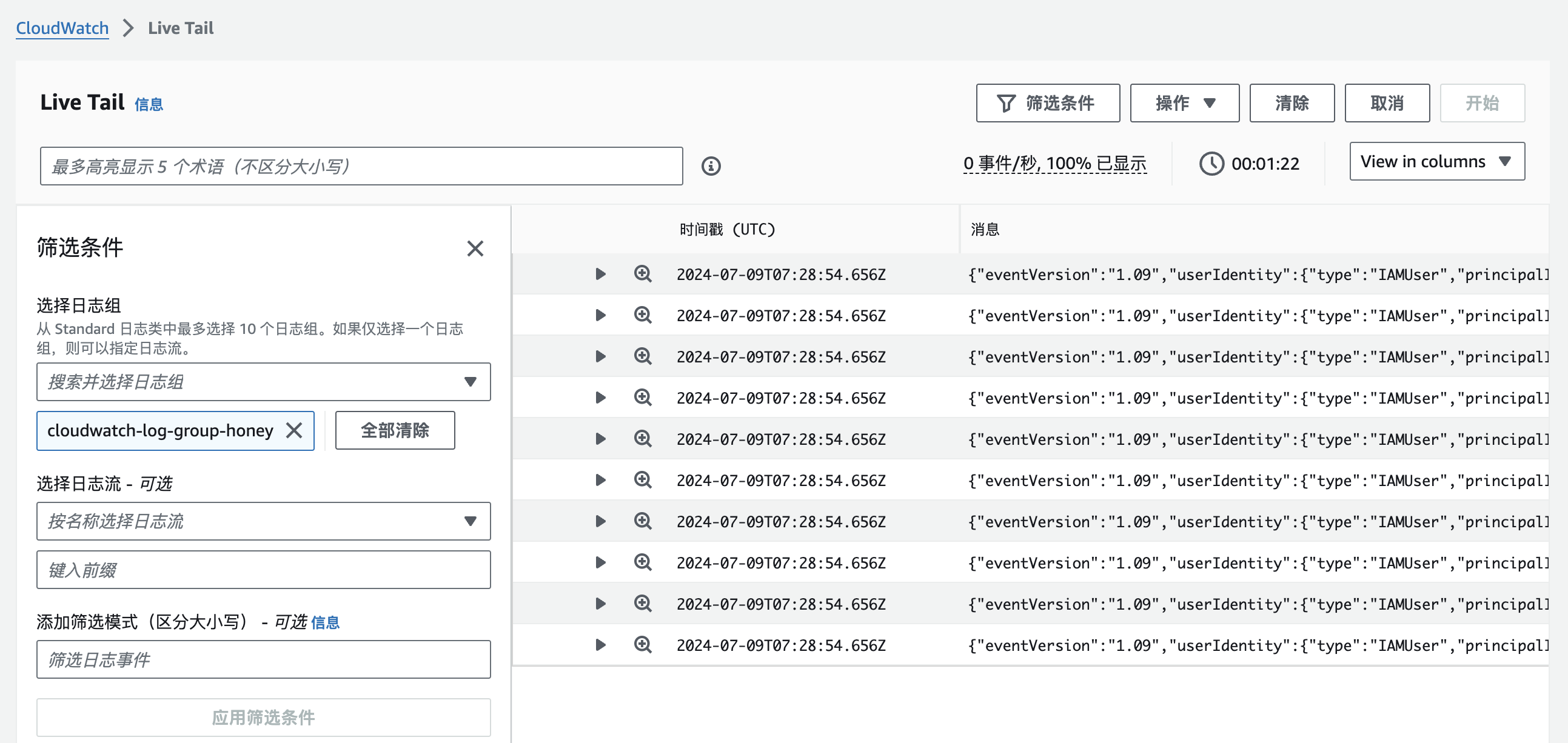1568x743 pixels.
Task: Click the CloudWatch breadcrumb link
Action: coord(62,28)
